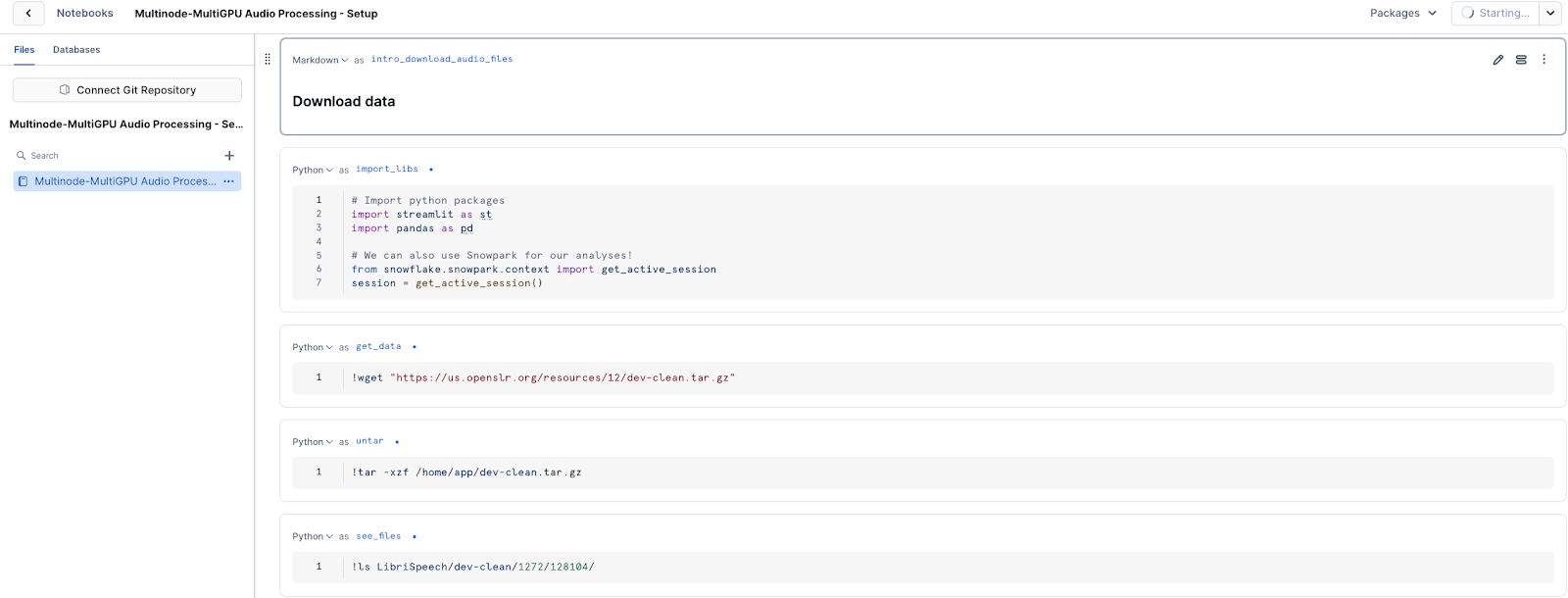
Task: Select the Multinode-MultiGPU Audio Proces... notebook file
Action: (x=127, y=181)
